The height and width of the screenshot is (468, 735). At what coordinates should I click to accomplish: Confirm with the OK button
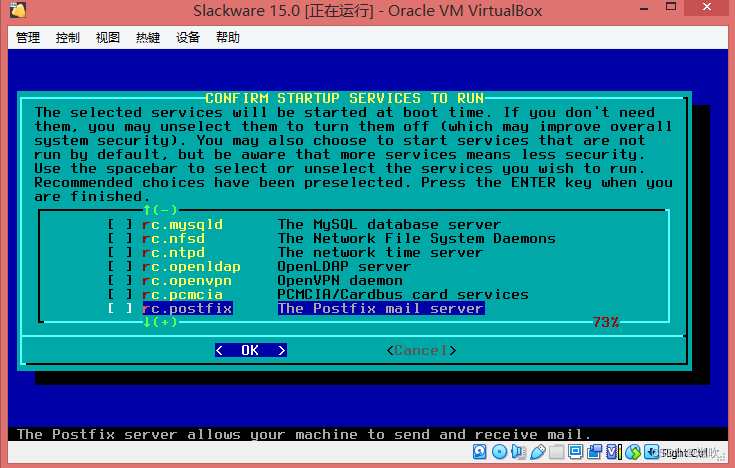click(x=251, y=350)
